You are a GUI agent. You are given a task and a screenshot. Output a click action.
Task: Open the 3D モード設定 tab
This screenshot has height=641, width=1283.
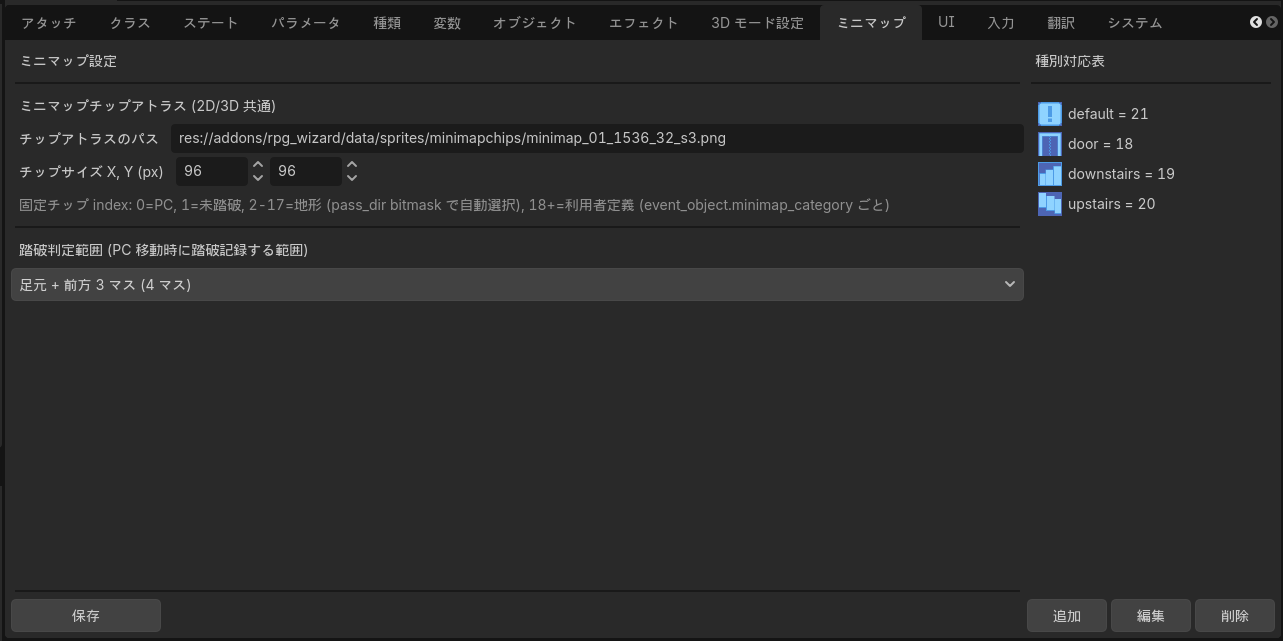click(x=757, y=23)
